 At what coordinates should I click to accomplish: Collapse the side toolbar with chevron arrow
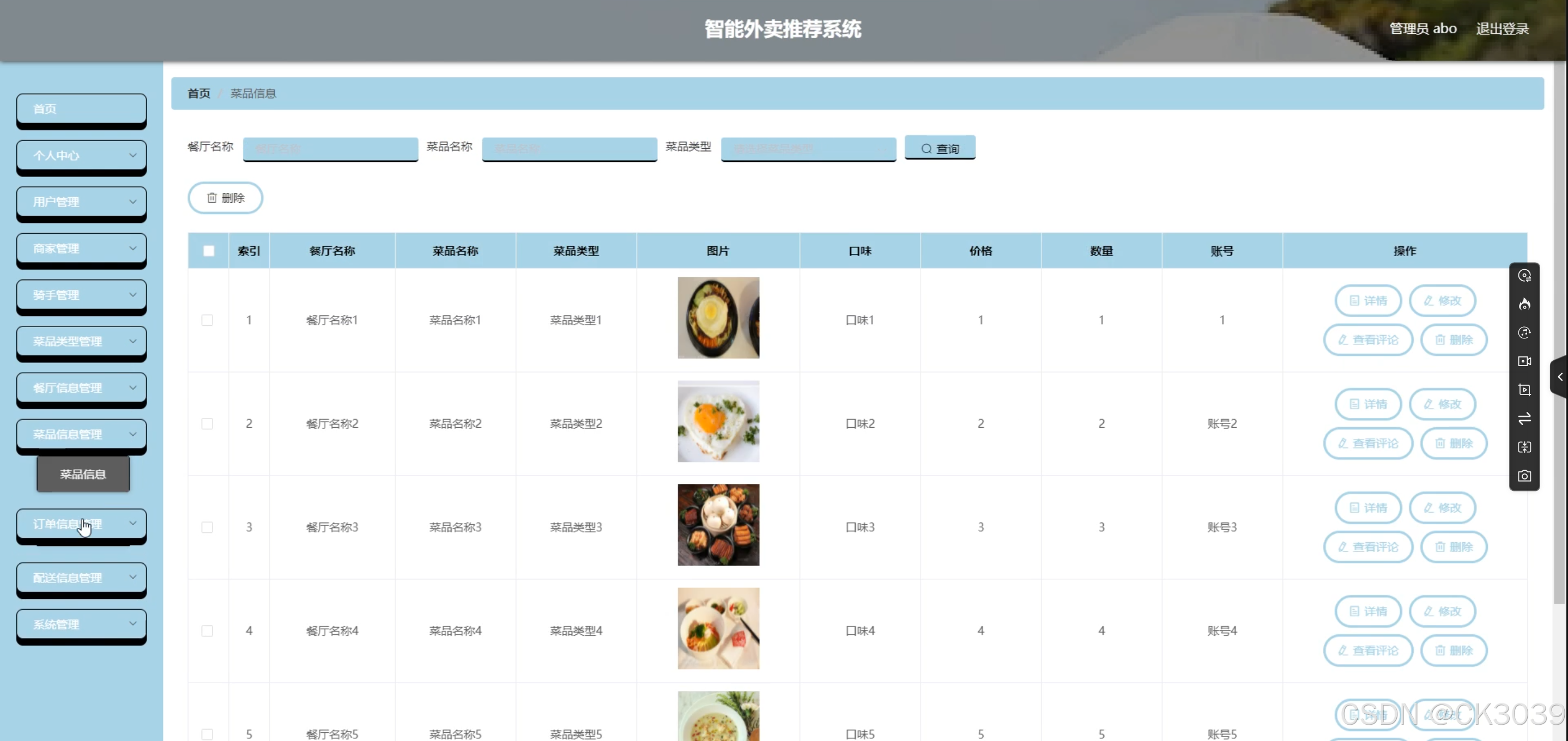[1560, 377]
